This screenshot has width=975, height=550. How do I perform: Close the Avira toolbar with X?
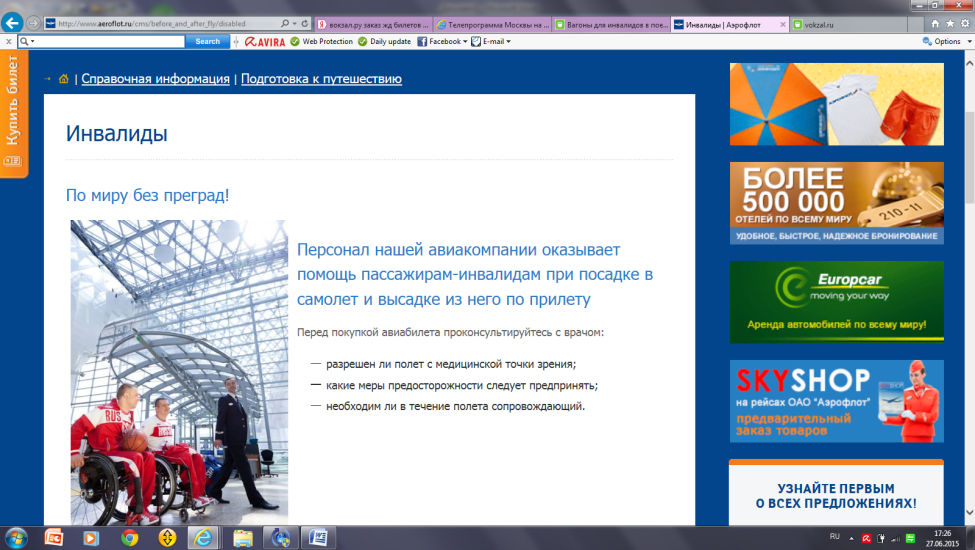tap(9, 42)
